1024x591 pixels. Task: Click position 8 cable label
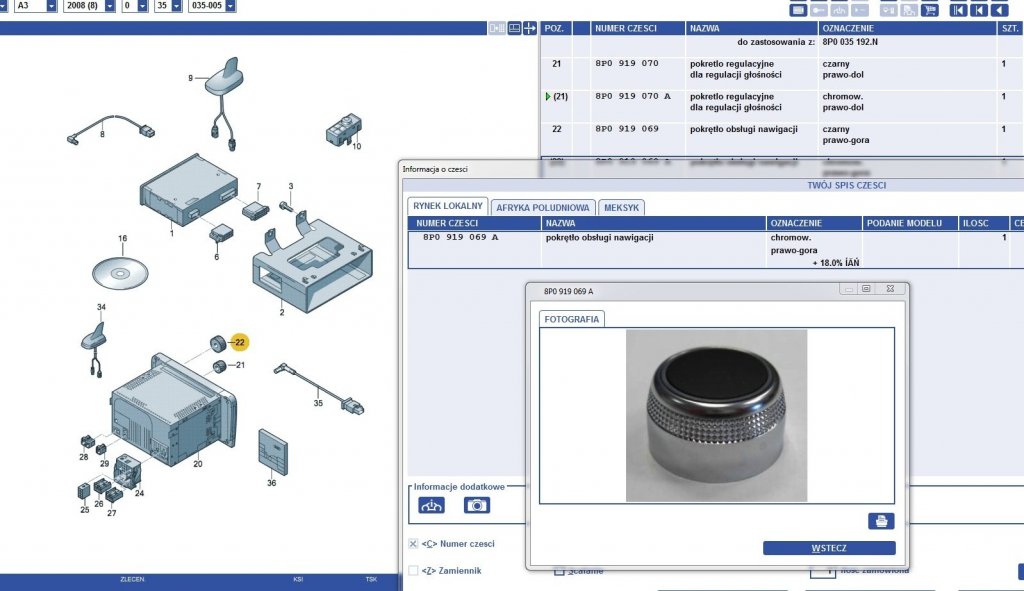(x=102, y=134)
